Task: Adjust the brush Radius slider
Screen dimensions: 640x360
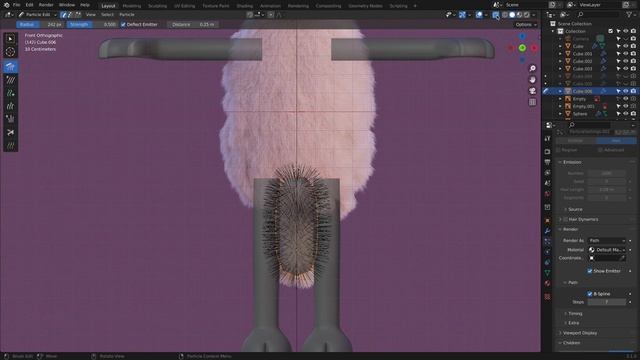Action: pos(40,24)
